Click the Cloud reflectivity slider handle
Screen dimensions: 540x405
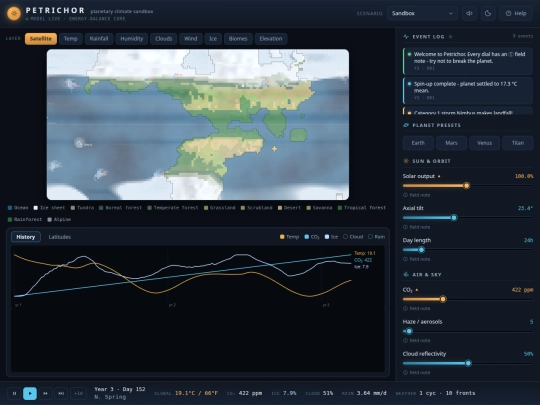tap(468, 363)
